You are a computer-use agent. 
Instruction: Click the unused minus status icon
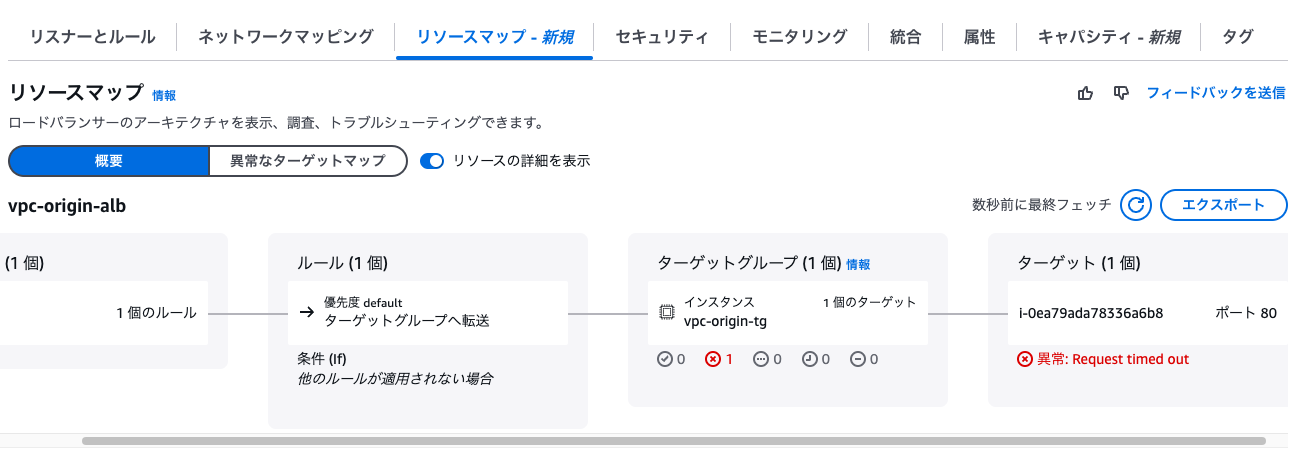click(x=858, y=359)
